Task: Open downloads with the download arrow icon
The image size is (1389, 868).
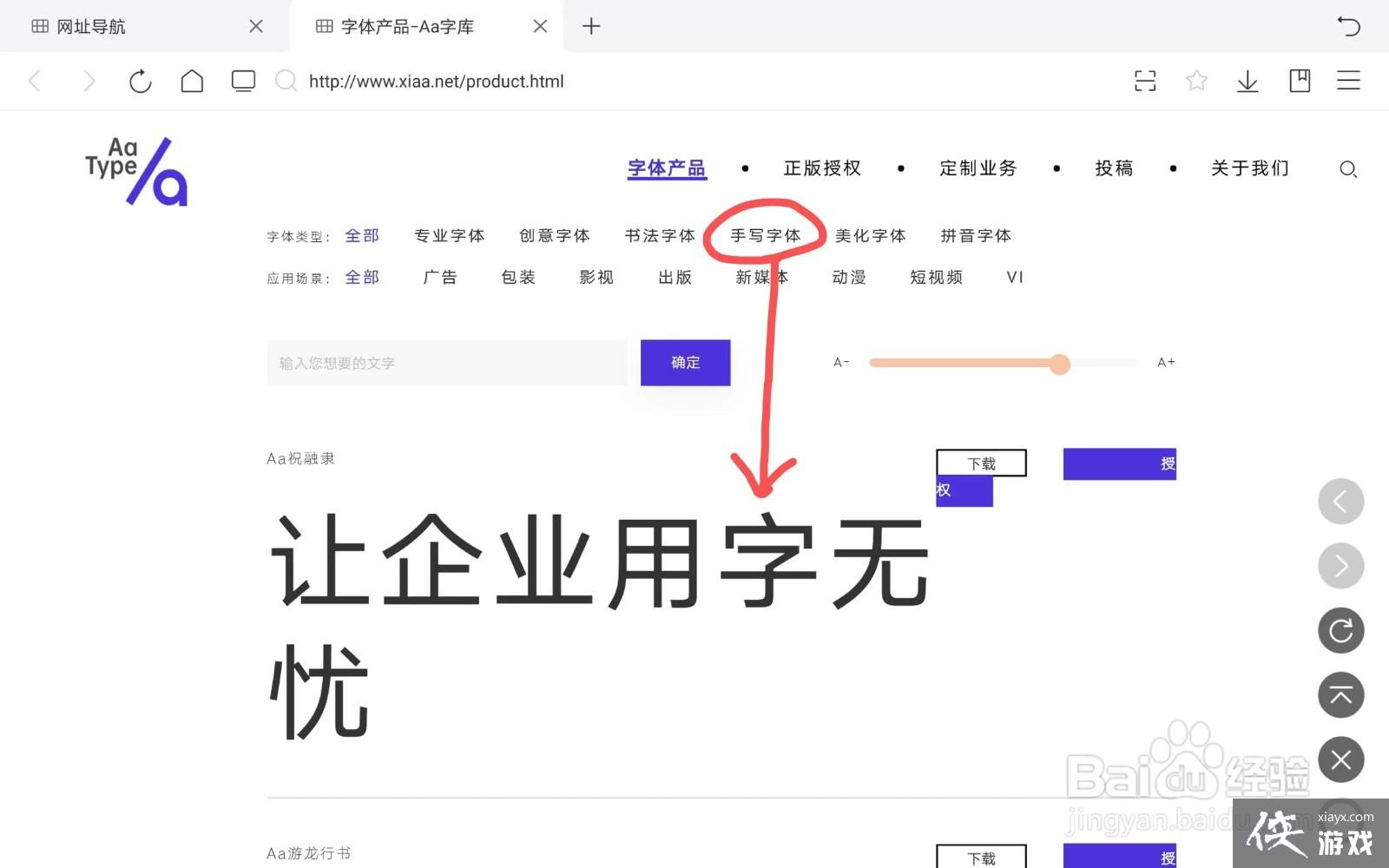Action: (1247, 82)
